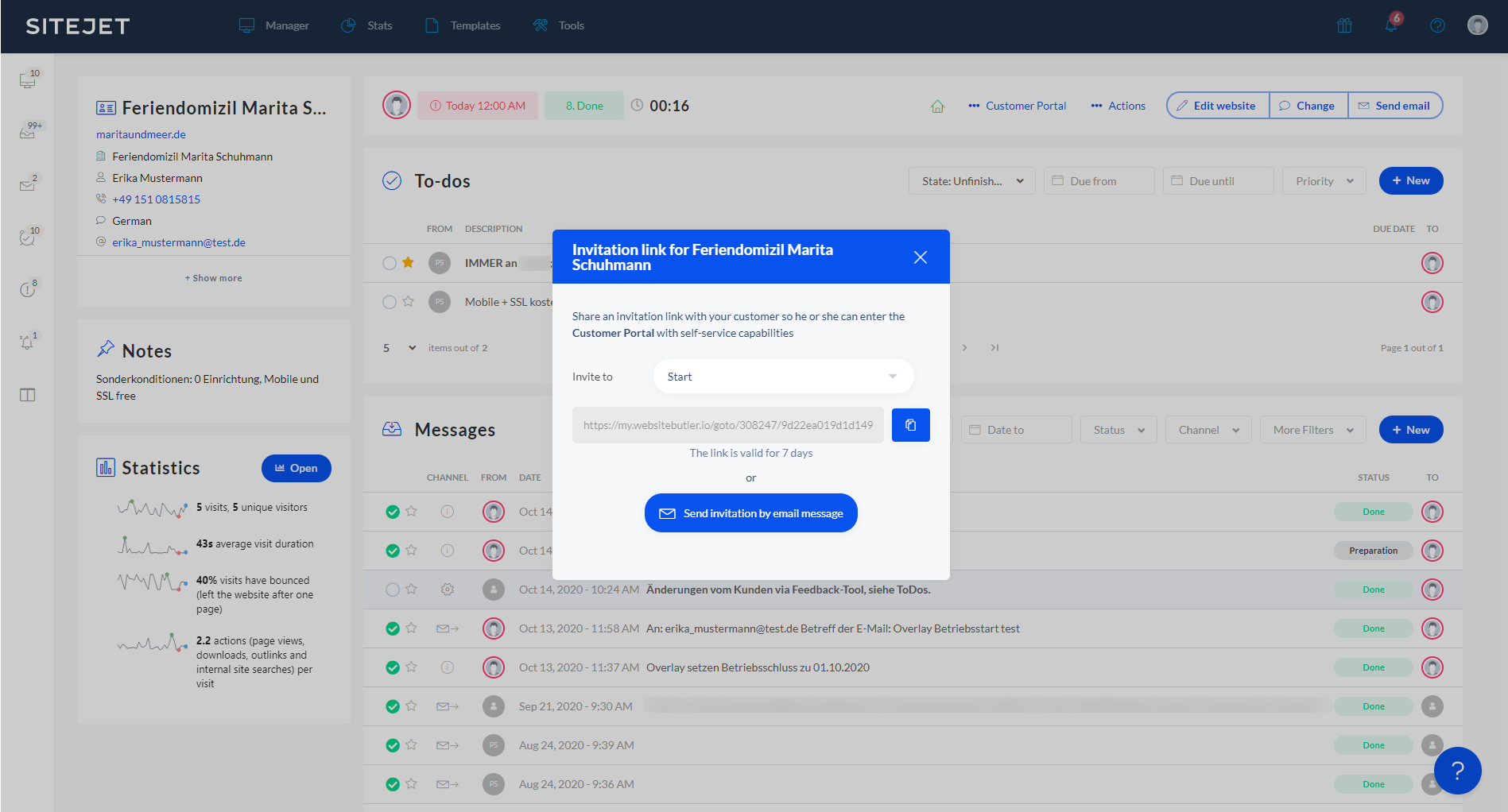Create a new to-do with New button
The height and width of the screenshot is (812, 1508).
[1411, 180]
